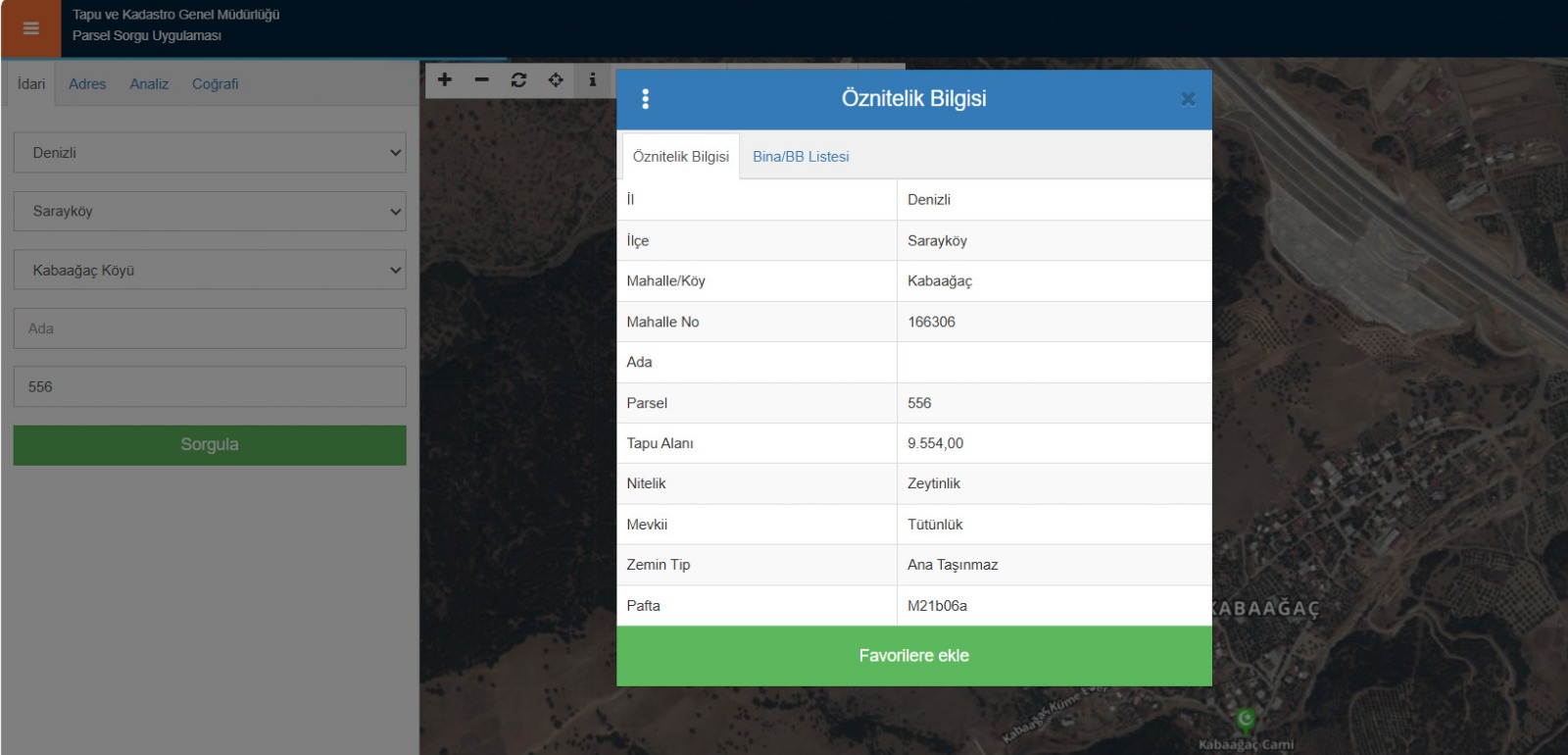Expand the Denizli province dropdown
1568x755 pixels.
[x=210, y=153]
